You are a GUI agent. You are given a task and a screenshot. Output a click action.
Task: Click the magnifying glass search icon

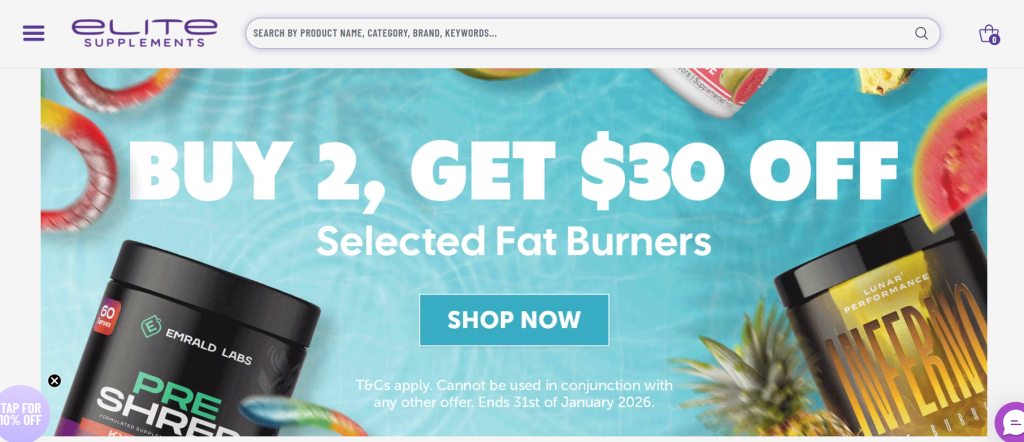921,33
